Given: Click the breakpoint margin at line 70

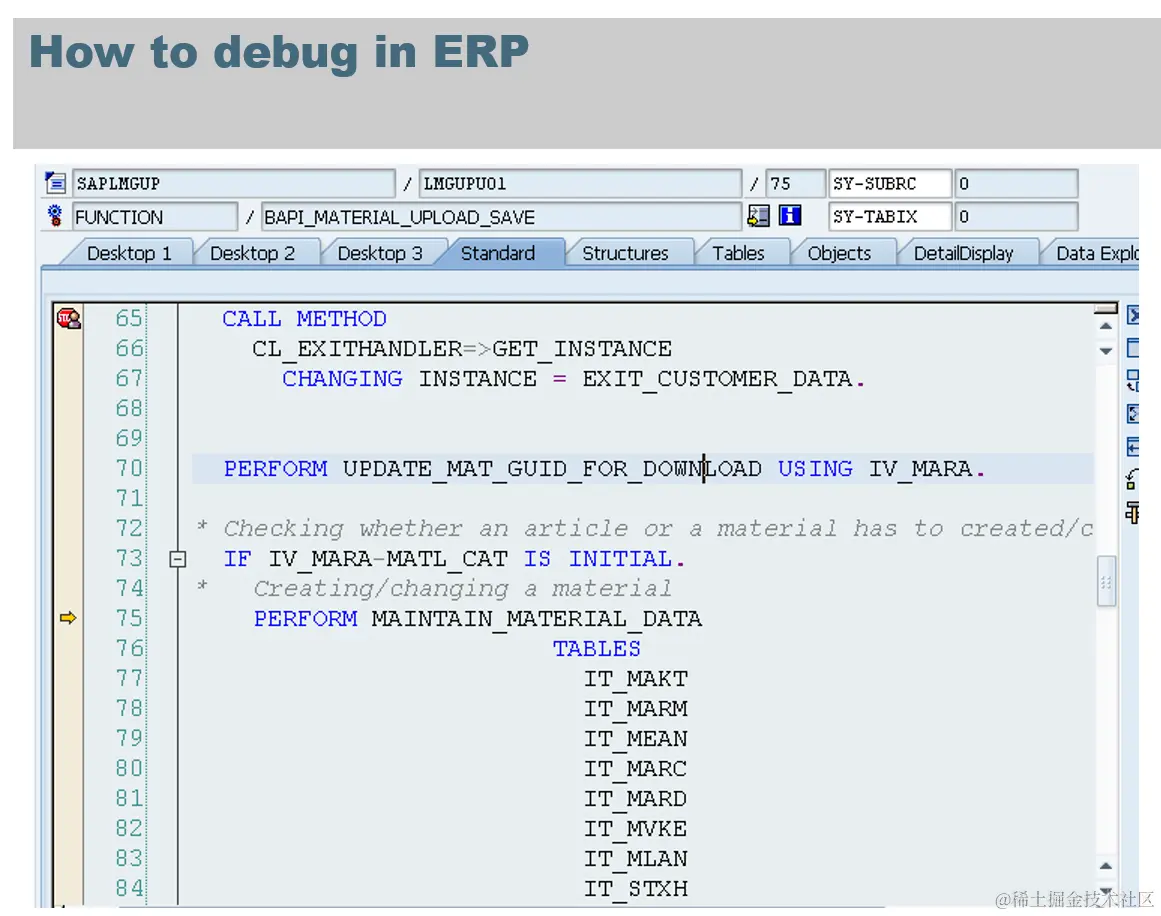Looking at the screenshot, I should pyautogui.click(x=68, y=468).
